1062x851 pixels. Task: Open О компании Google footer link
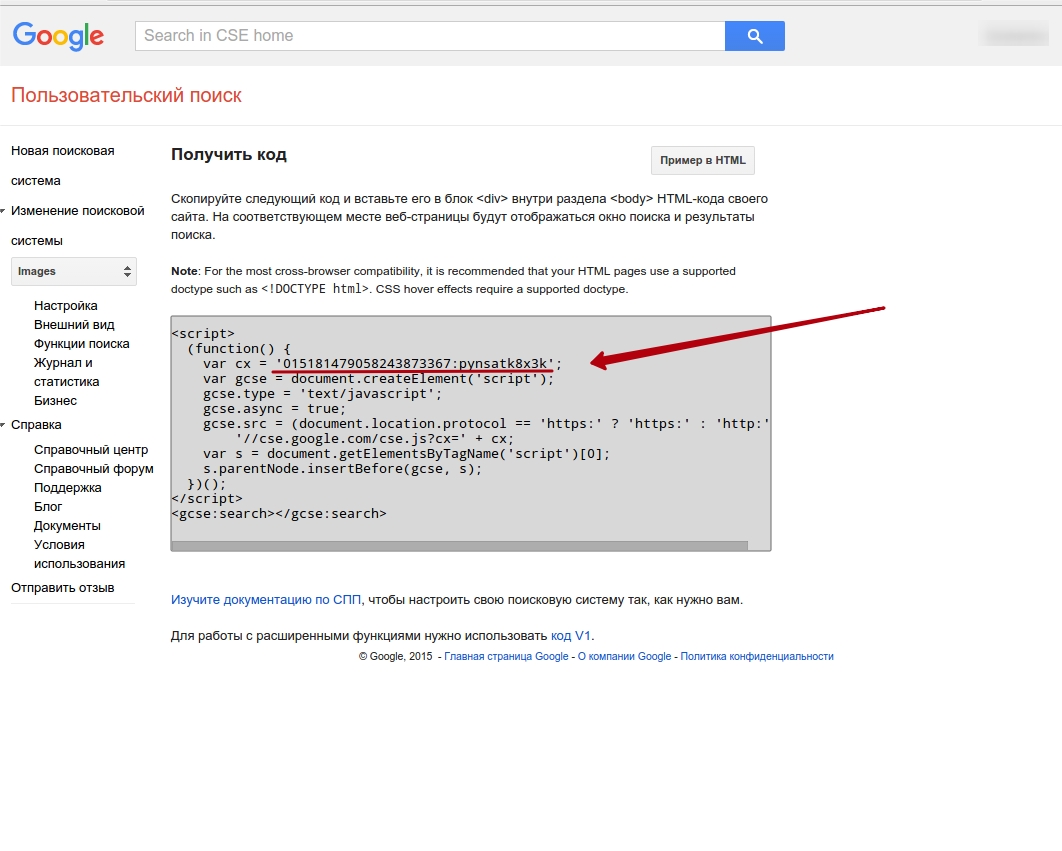(624, 657)
